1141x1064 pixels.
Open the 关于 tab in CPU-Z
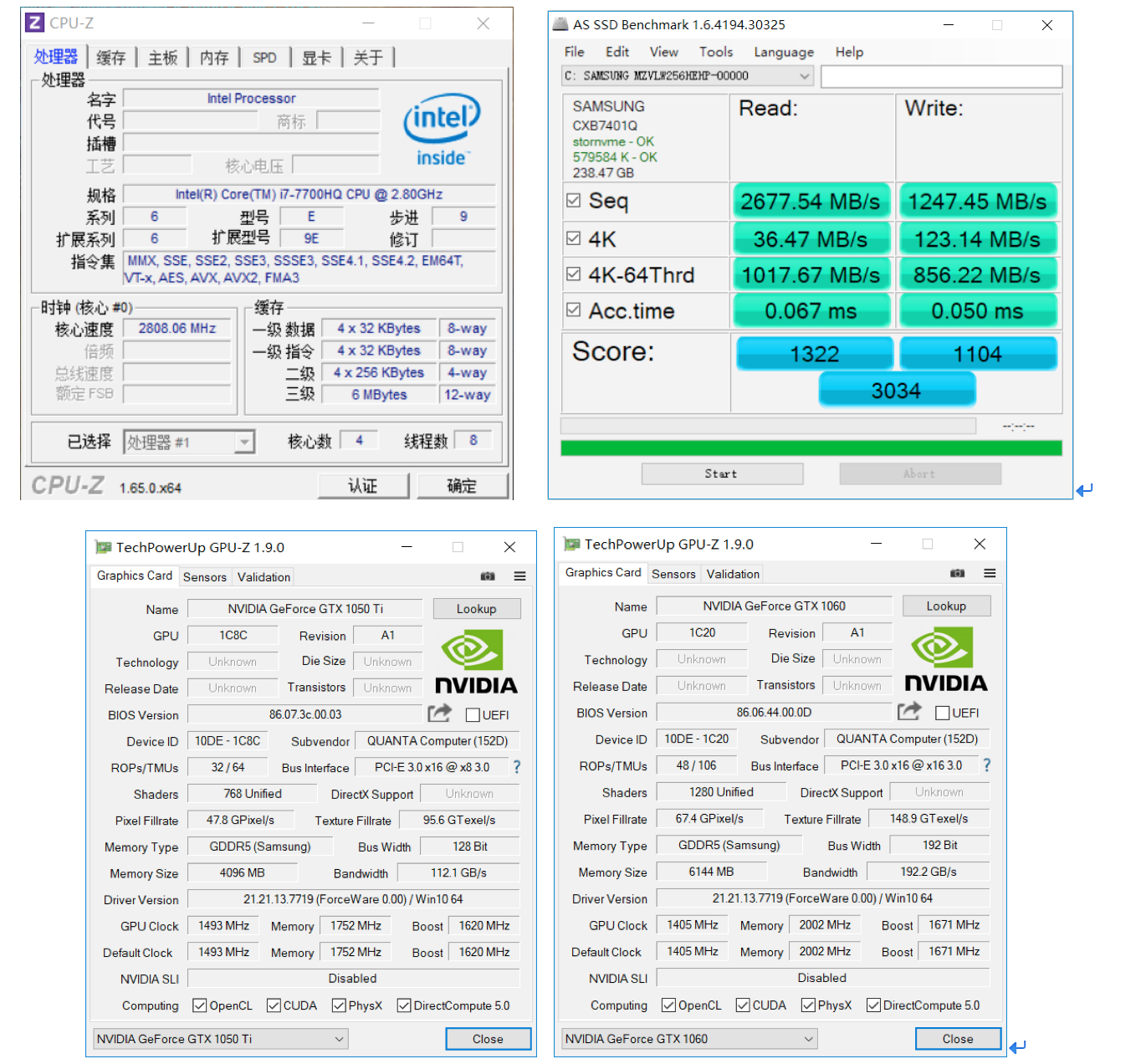click(368, 58)
